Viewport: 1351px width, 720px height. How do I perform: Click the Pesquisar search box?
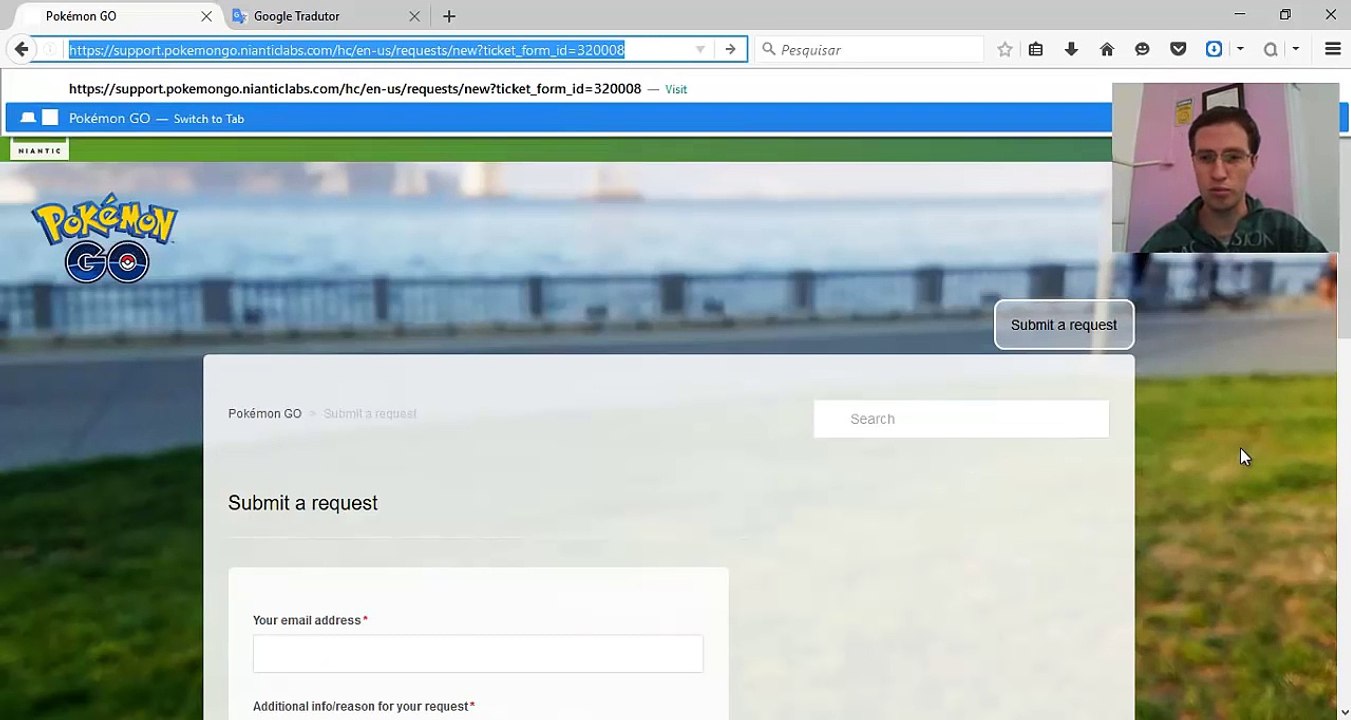[870, 49]
